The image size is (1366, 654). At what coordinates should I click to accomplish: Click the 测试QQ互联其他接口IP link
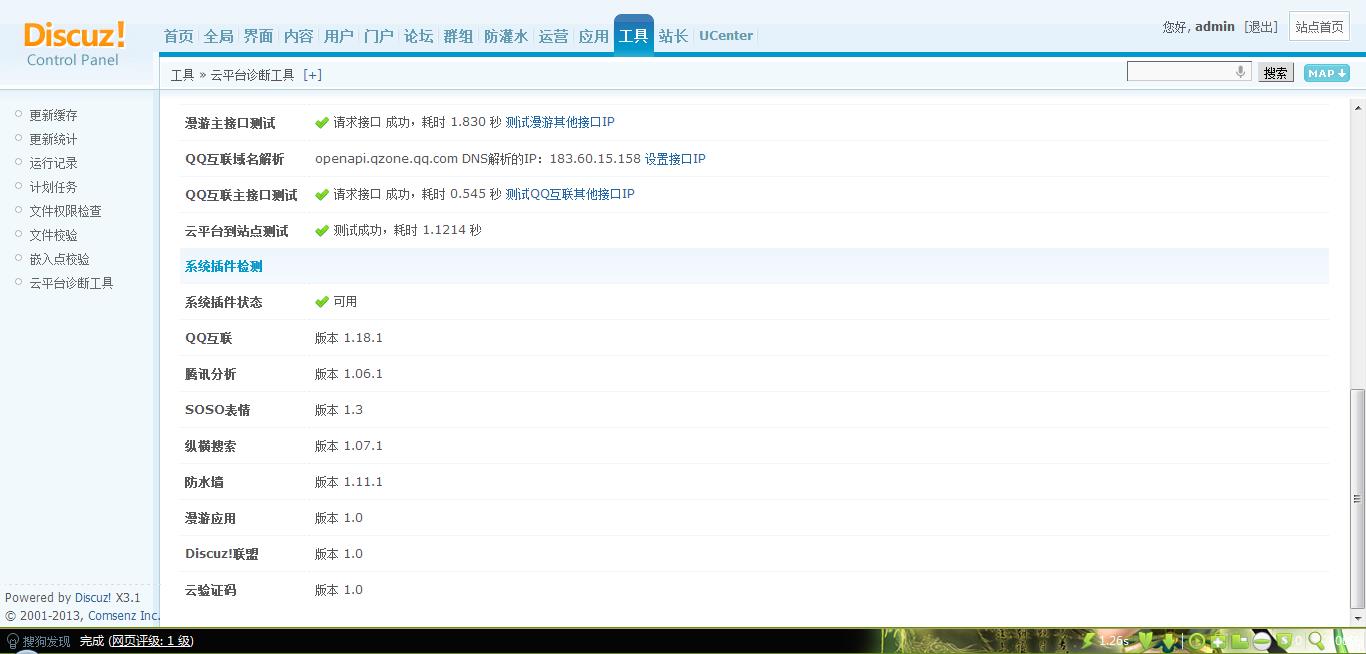pyautogui.click(x=569, y=194)
